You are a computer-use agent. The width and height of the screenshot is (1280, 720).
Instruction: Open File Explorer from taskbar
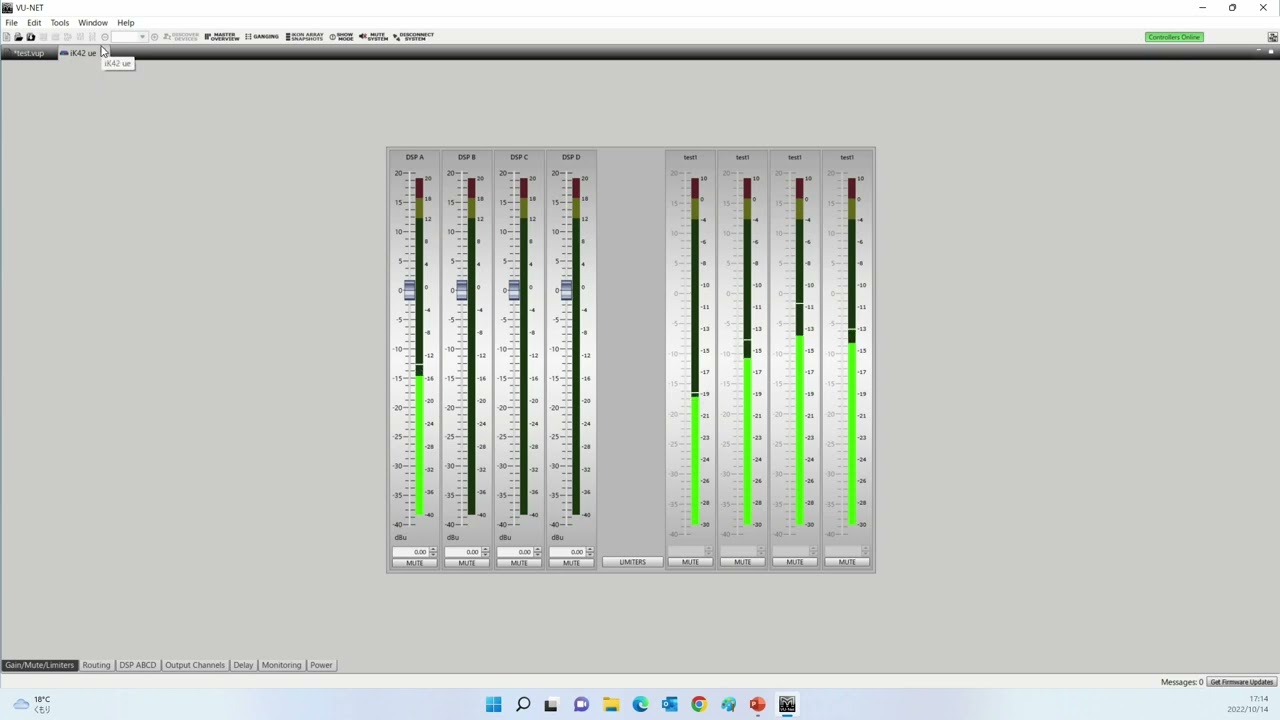[611, 704]
